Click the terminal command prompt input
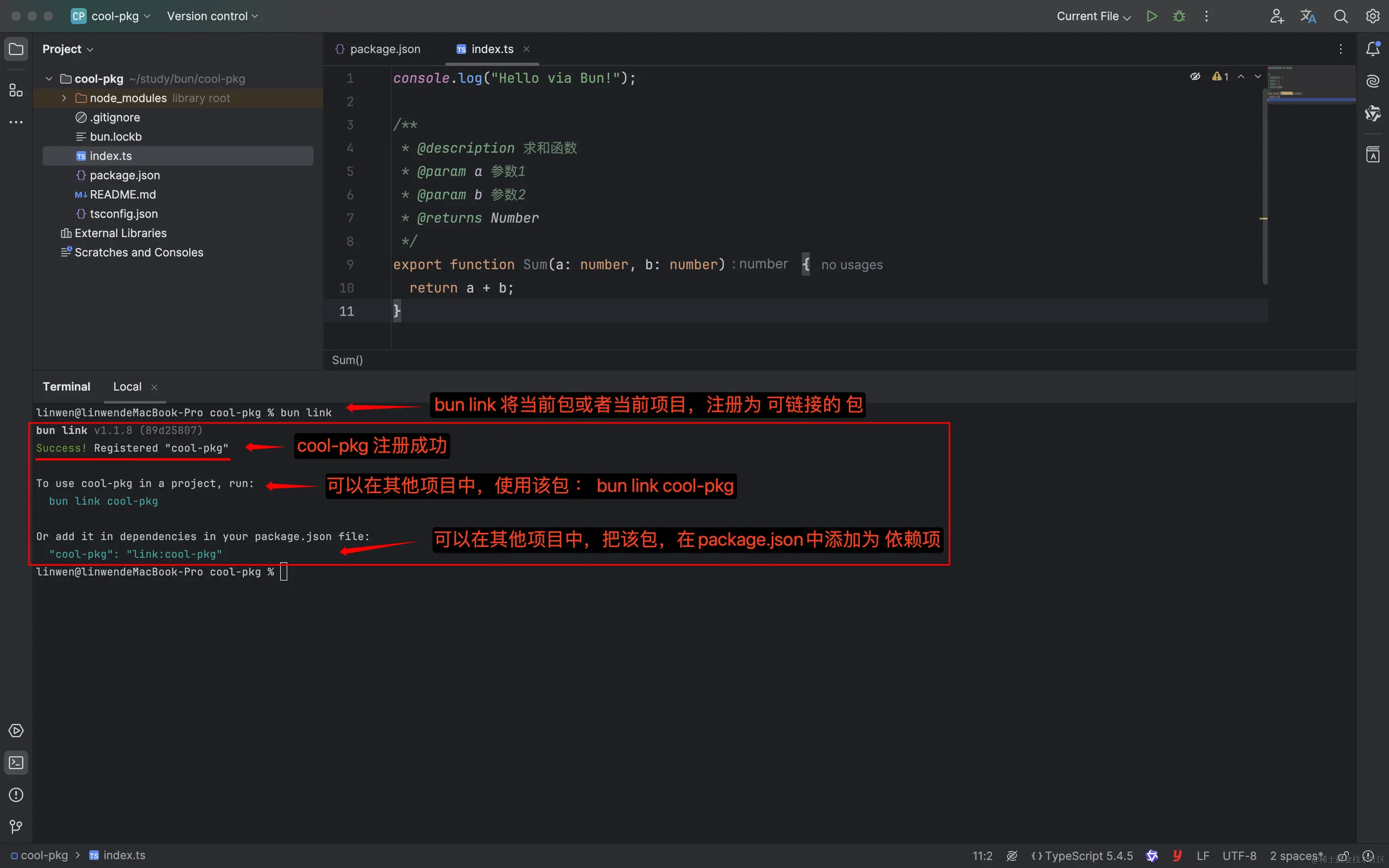This screenshot has width=1389, height=868. pyautogui.click(x=283, y=572)
